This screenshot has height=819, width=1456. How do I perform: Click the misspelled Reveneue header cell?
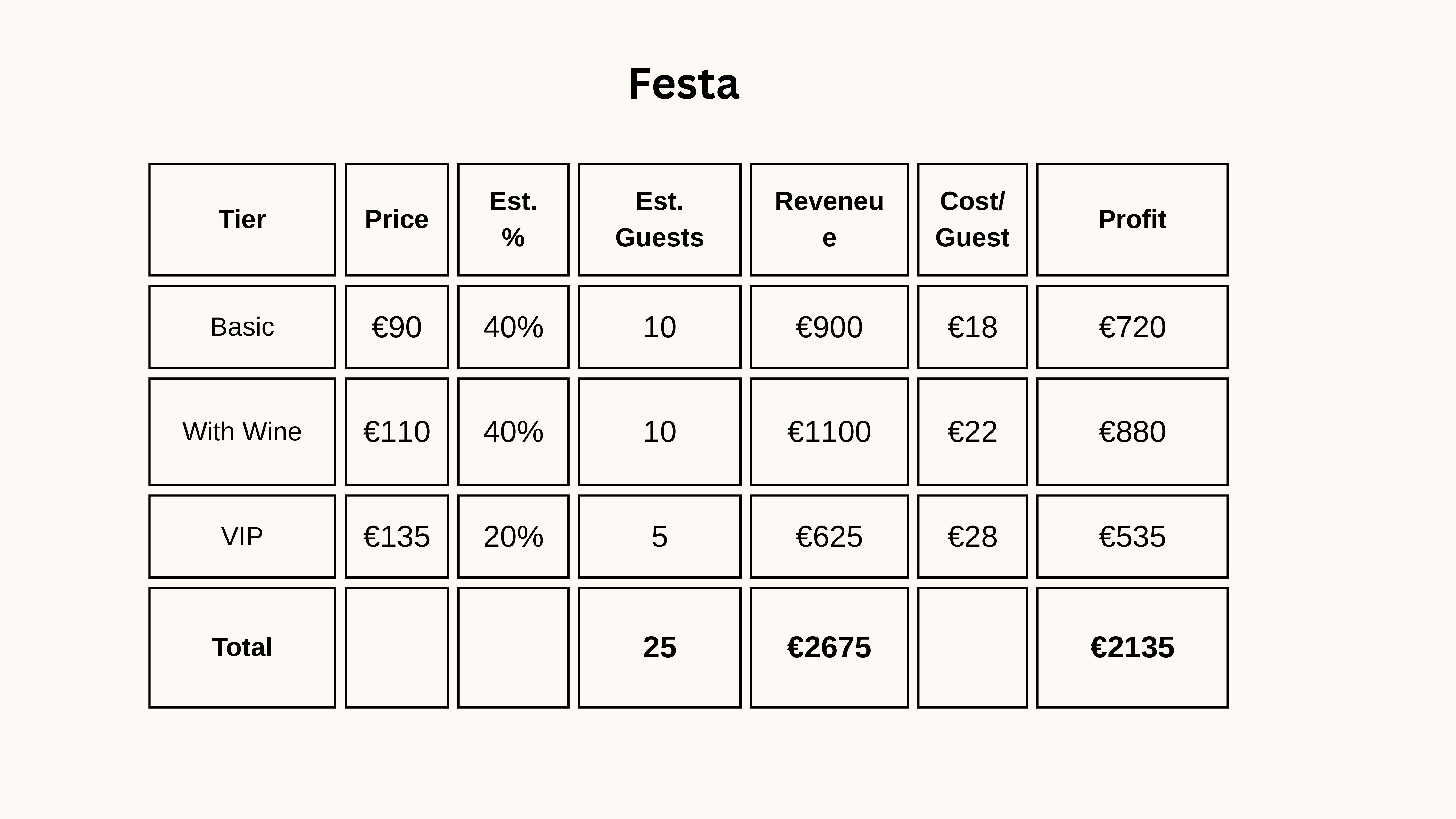[829, 219]
